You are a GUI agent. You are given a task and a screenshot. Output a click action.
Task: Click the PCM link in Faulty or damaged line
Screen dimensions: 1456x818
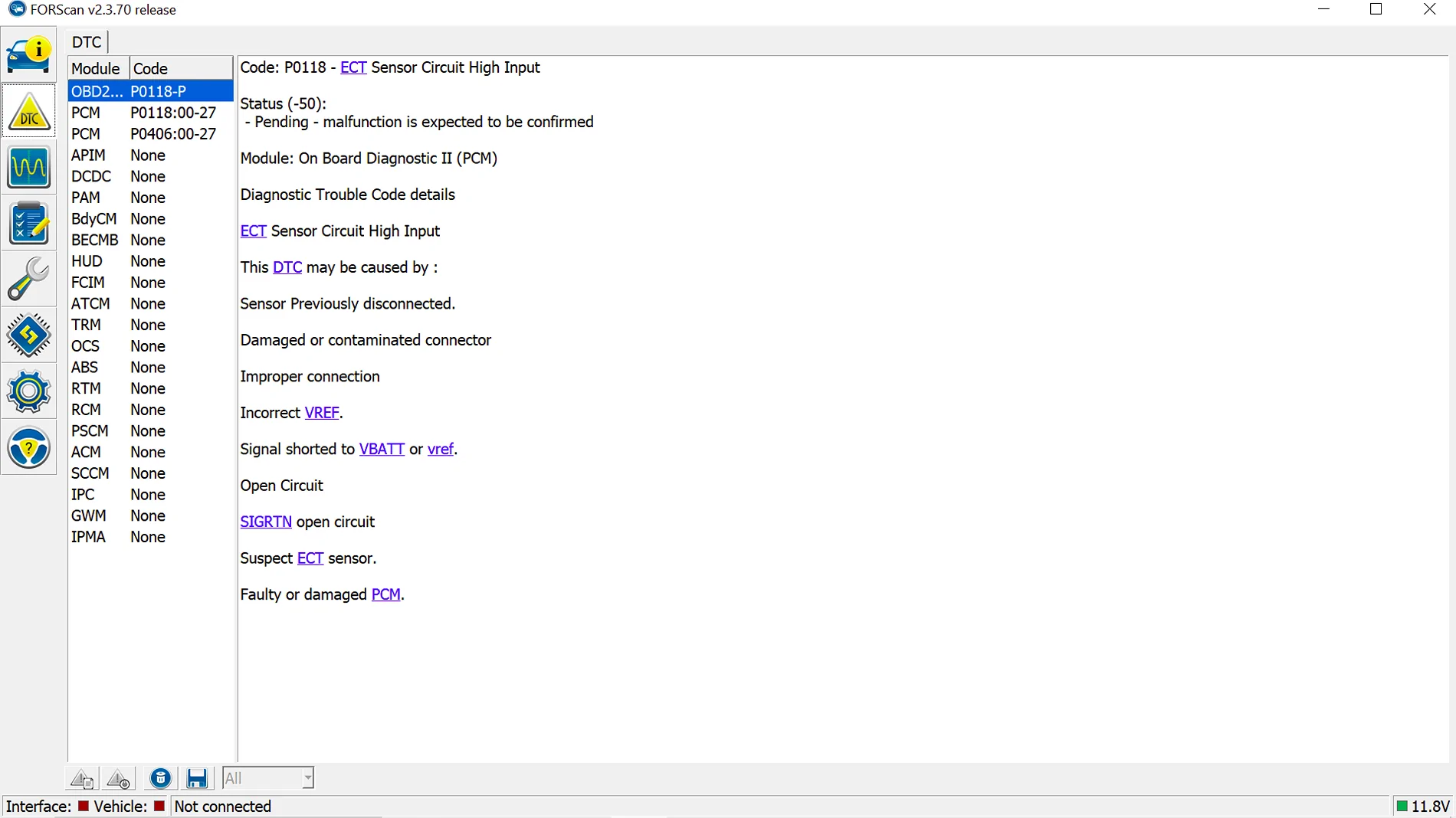(x=386, y=594)
